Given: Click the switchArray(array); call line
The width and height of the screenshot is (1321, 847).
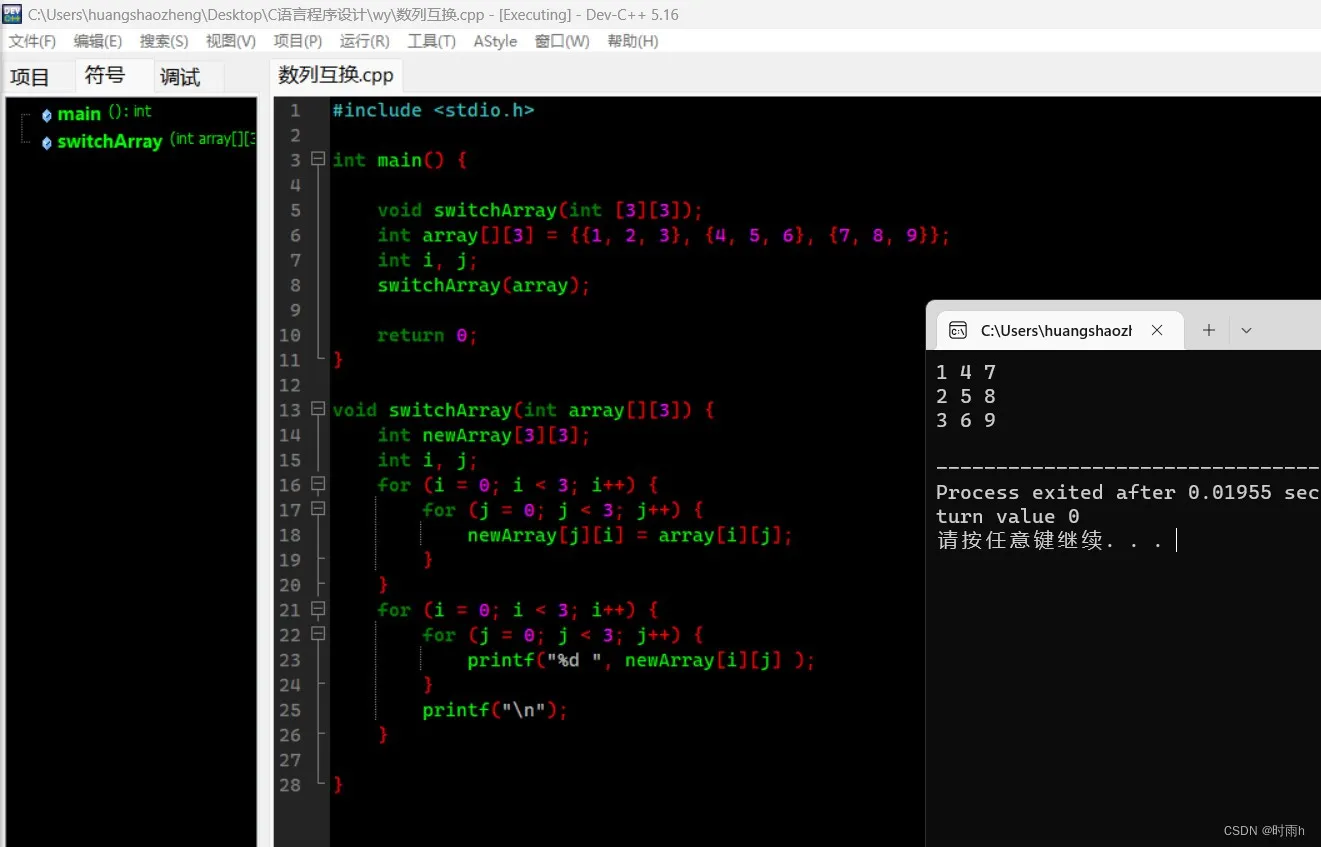Looking at the screenshot, I should [484, 285].
